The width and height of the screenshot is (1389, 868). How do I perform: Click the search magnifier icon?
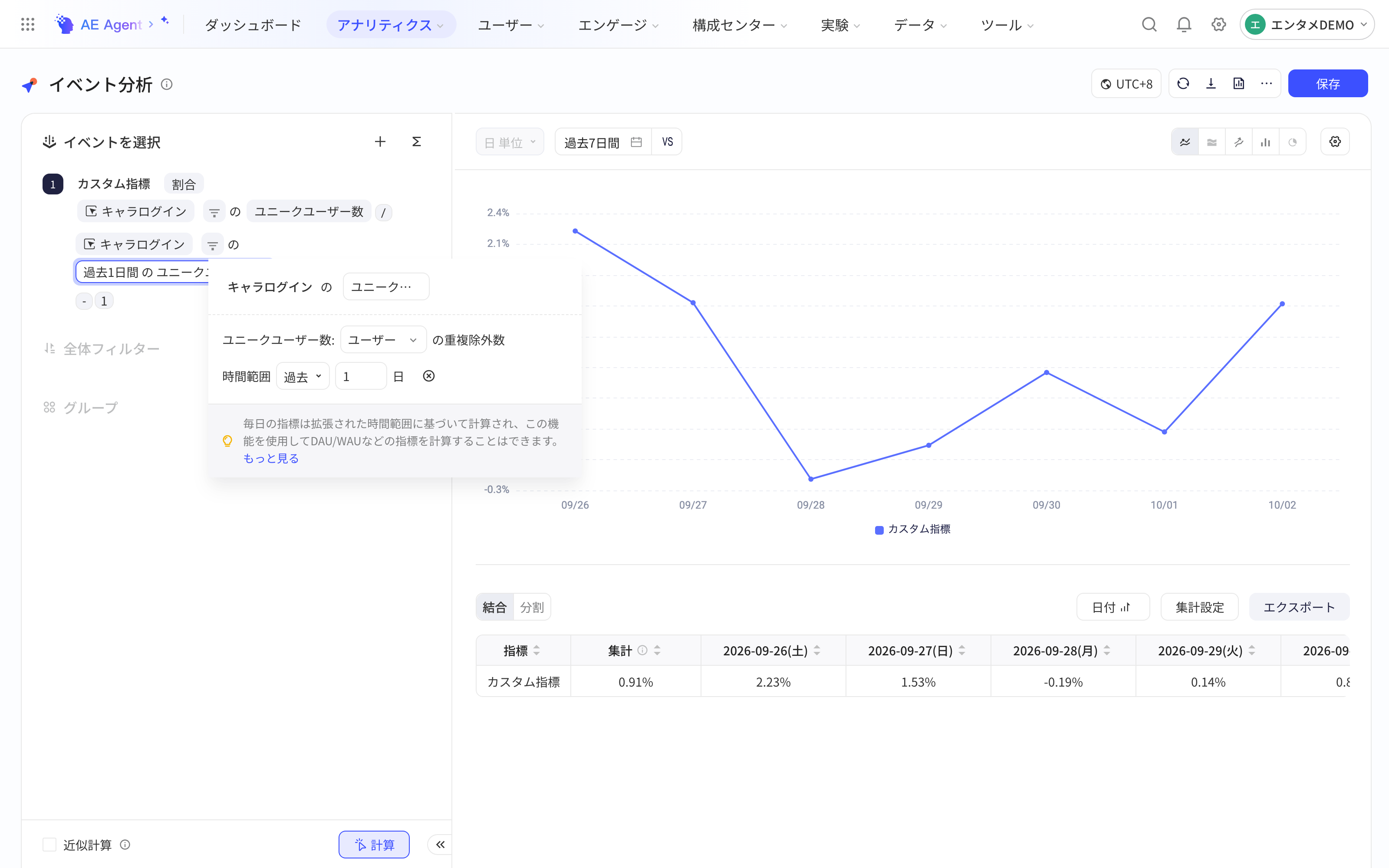1149,25
